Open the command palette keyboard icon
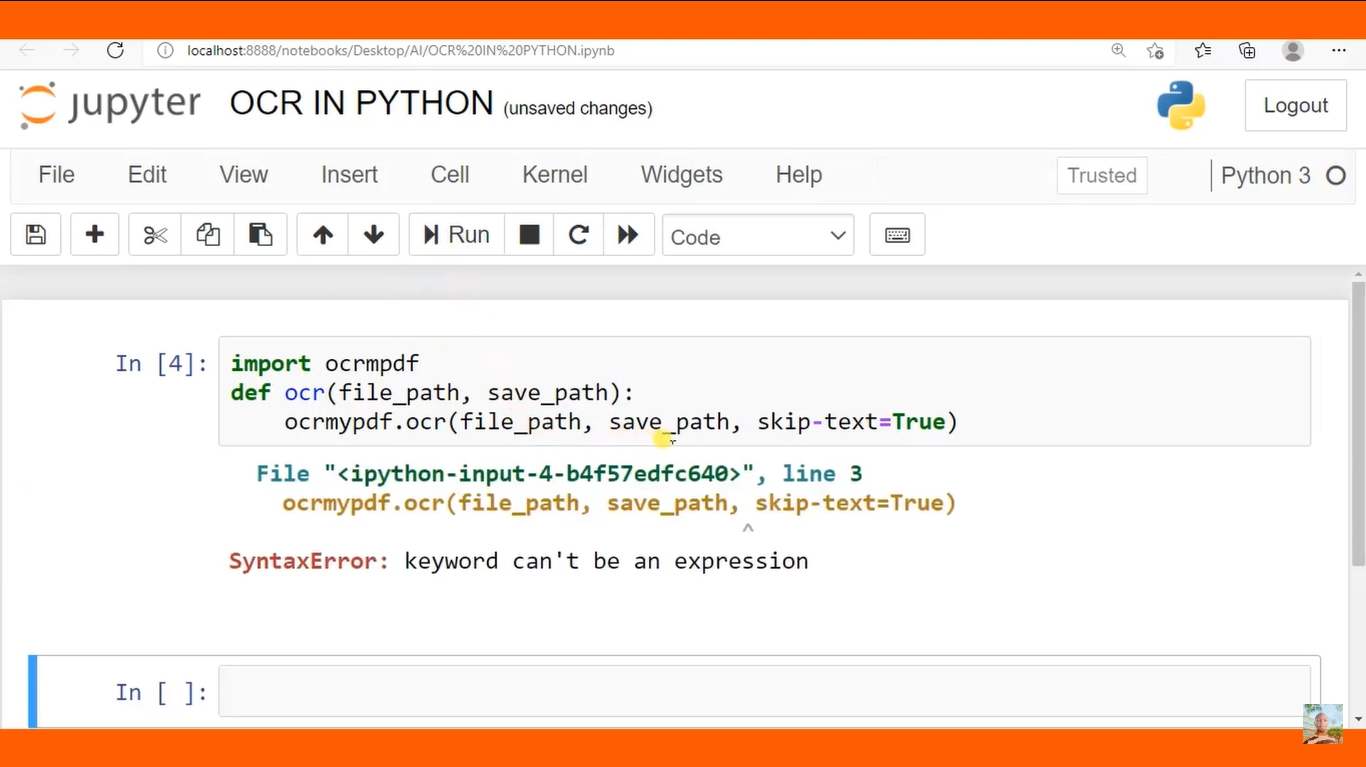 point(897,235)
